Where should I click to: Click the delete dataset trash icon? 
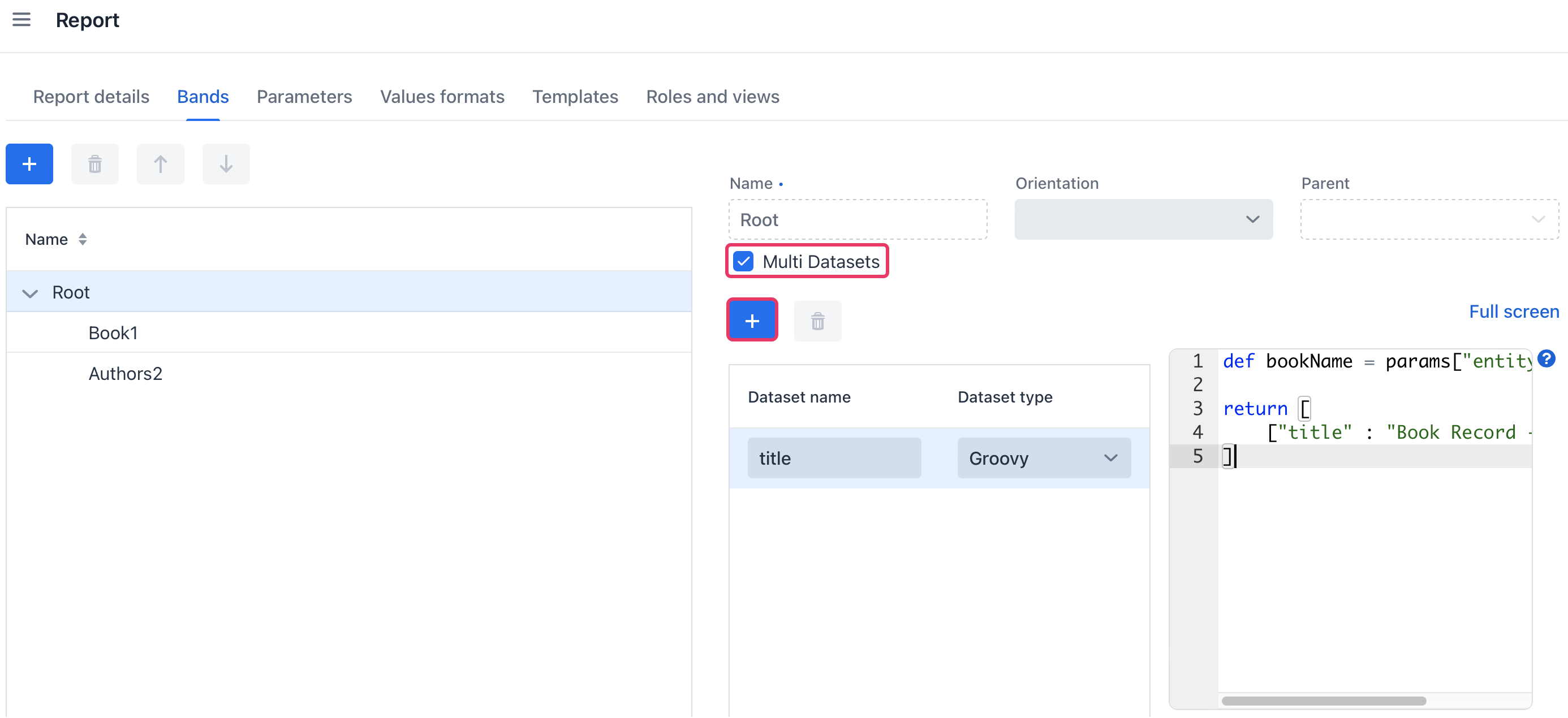tap(817, 321)
